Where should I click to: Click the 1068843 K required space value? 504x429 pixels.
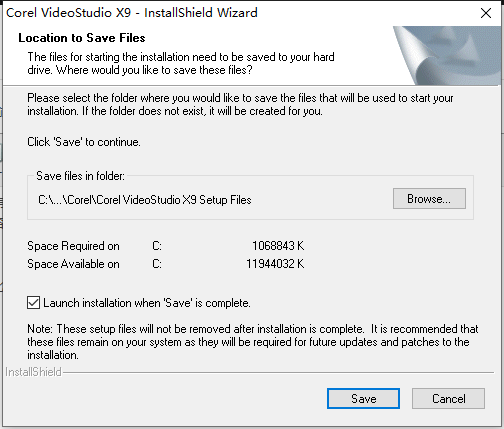coord(278,246)
